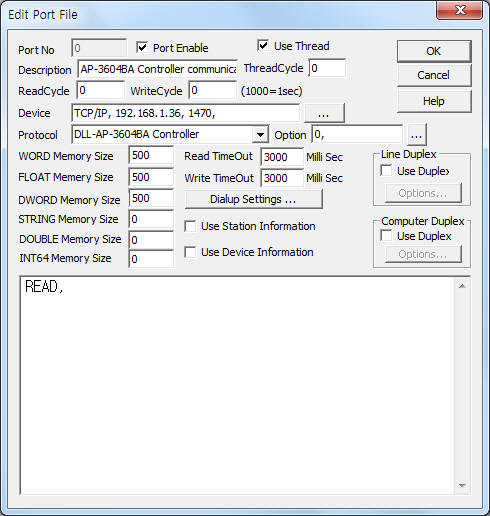This screenshot has height=516, width=490.
Task: Confirm with the OK button
Action: [x=434, y=51]
